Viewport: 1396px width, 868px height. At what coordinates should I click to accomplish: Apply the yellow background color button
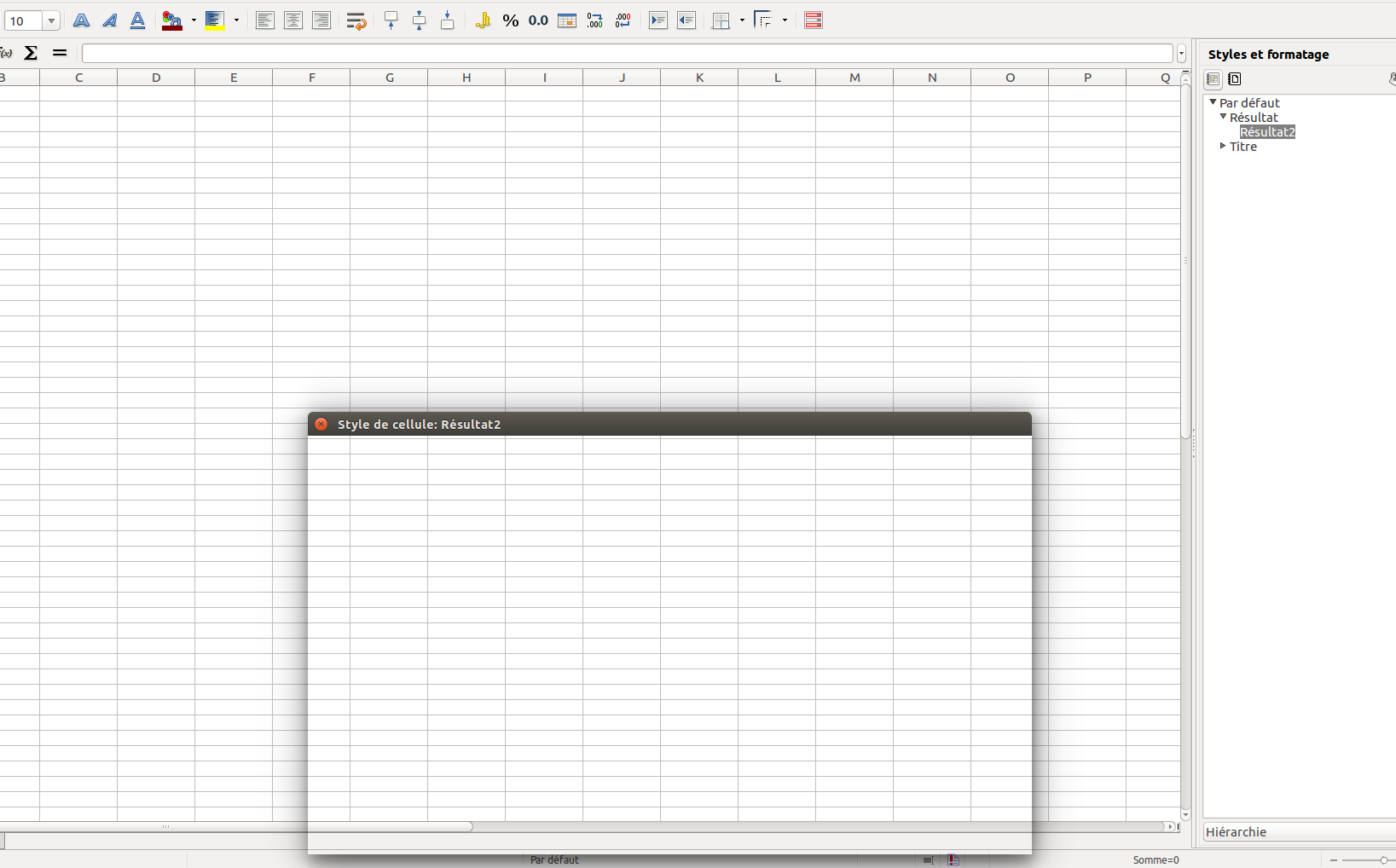tap(215, 20)
